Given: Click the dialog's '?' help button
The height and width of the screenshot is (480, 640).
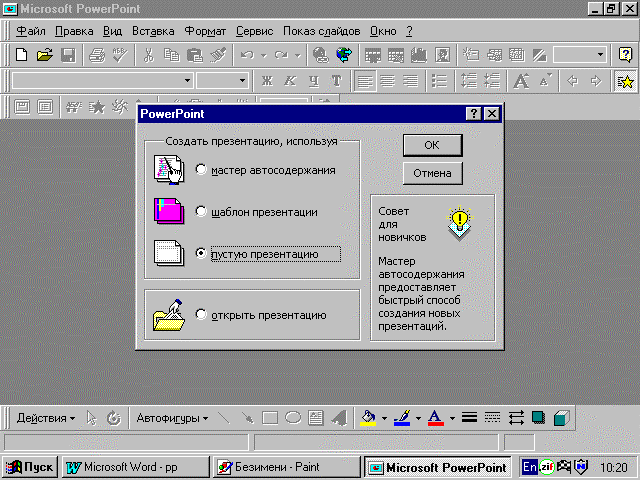Looking at the screenshot, I should (x=473, y=113).
